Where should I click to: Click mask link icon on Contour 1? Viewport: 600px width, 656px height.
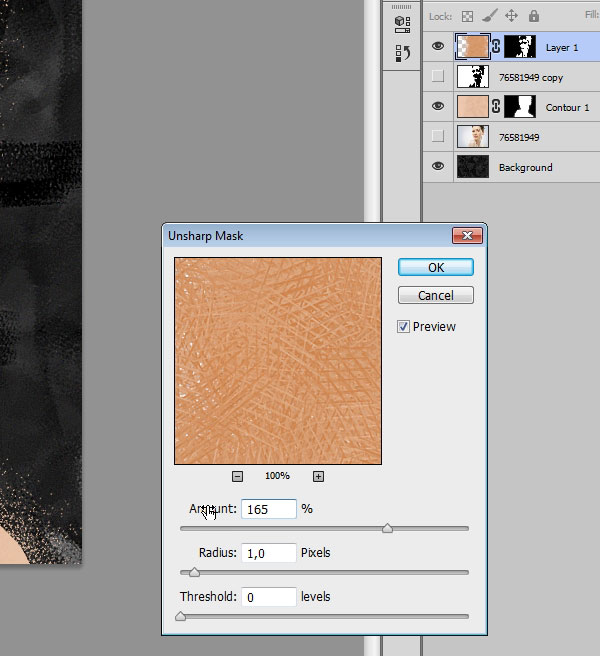tap(496, 107)
